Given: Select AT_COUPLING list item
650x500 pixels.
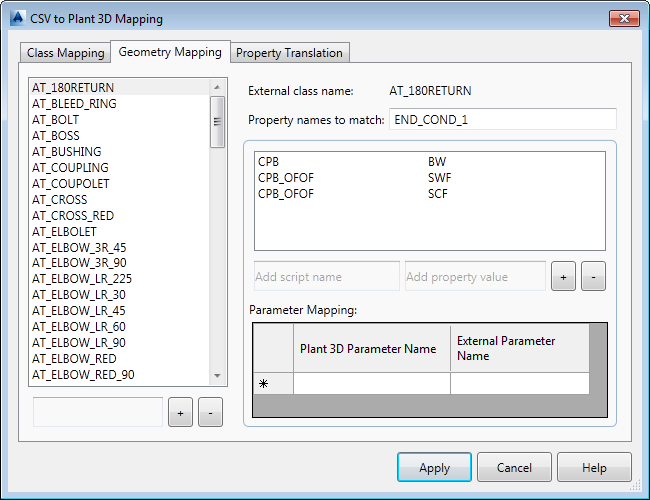Looking at the screenshot, I should tap(120, 167).
